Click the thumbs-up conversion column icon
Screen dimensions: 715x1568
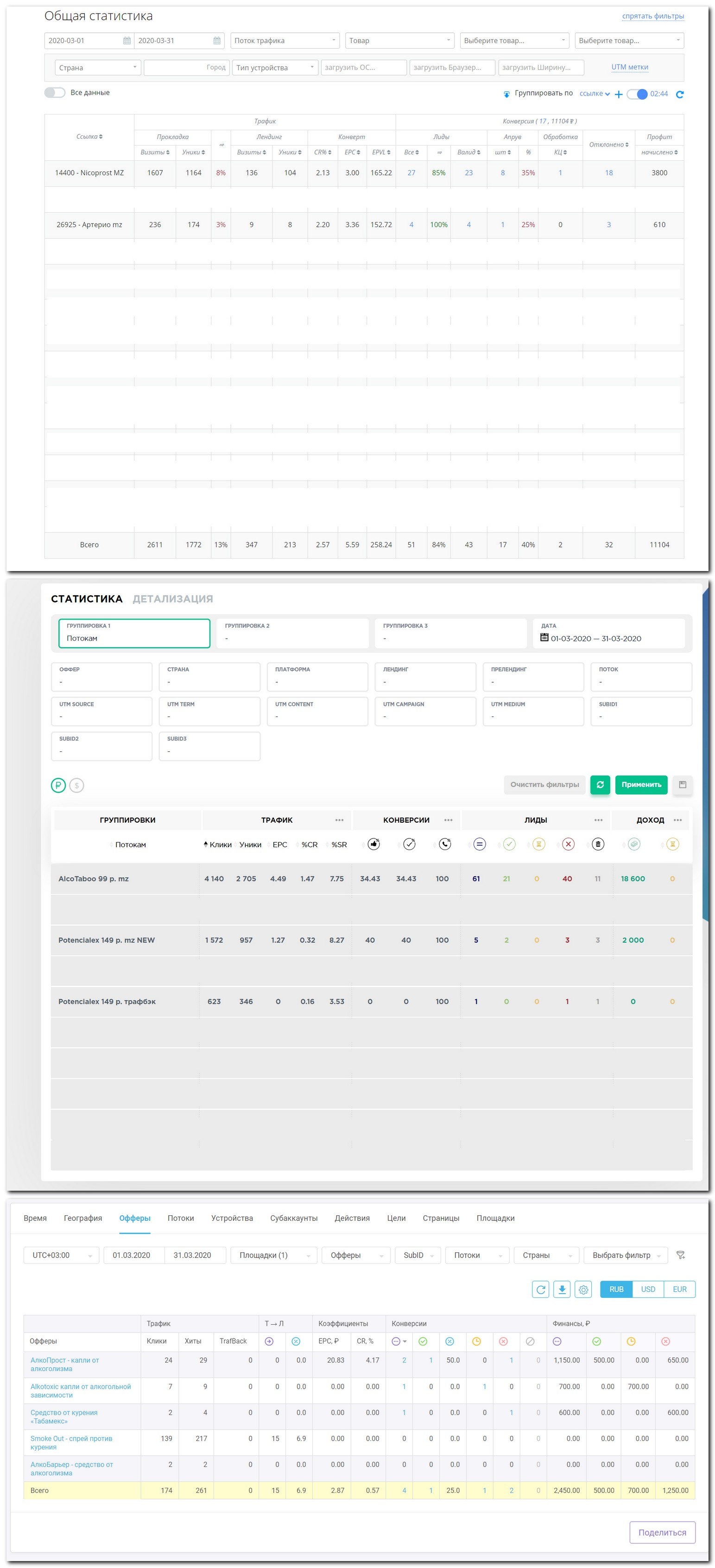tap(373, 844)
